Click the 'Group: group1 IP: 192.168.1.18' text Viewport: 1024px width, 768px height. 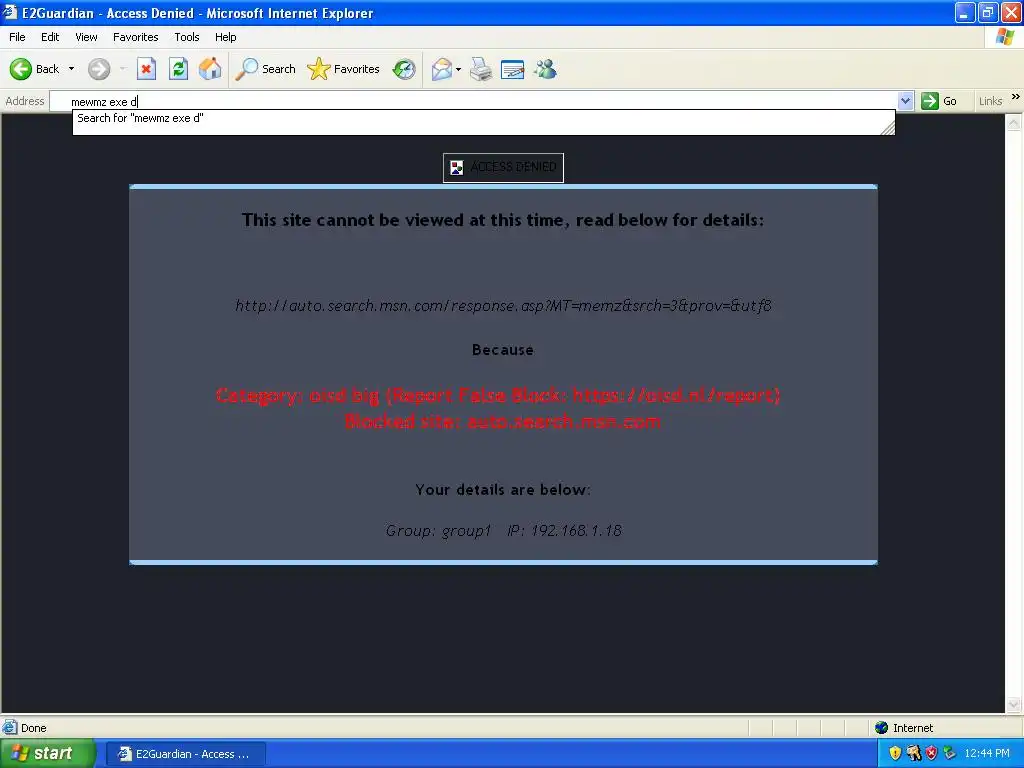pyautogui.click(x=504, y=530)
